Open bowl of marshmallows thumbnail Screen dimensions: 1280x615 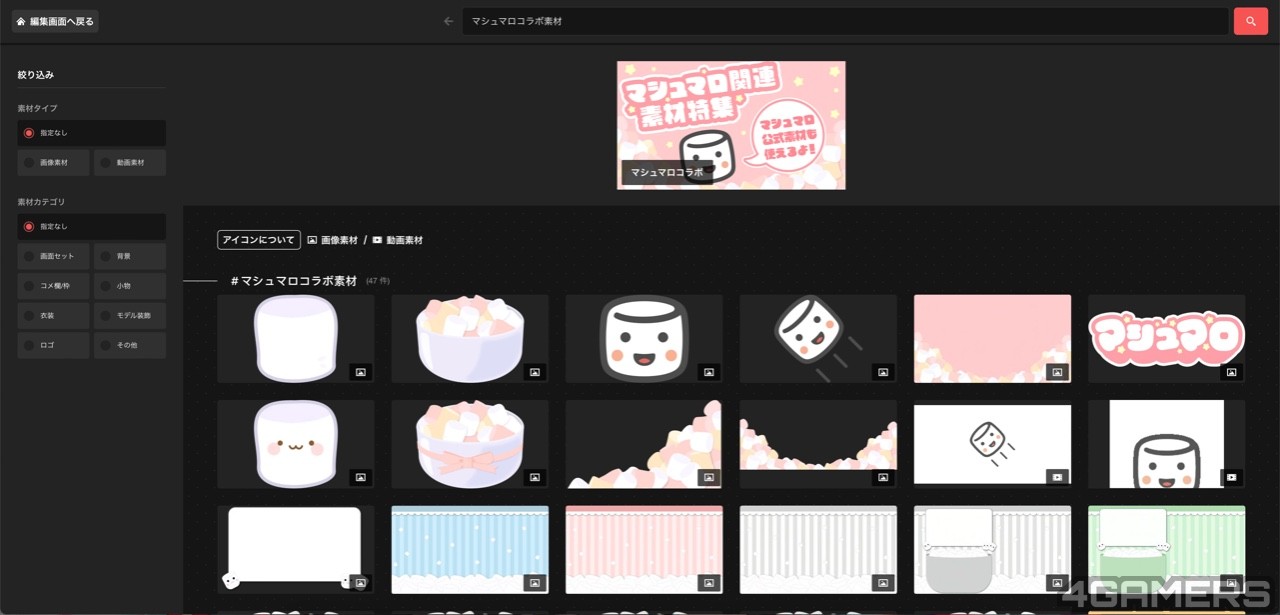point(470,338)
